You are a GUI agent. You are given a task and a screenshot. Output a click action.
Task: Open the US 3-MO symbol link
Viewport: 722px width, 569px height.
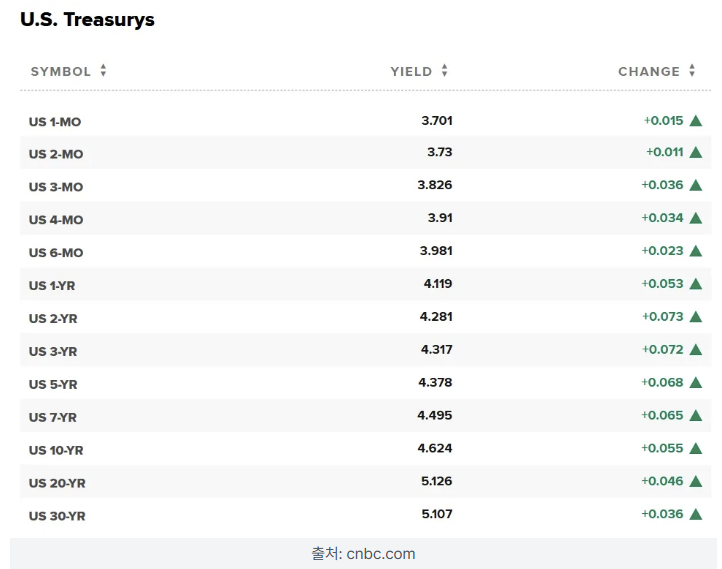(56, 187)
